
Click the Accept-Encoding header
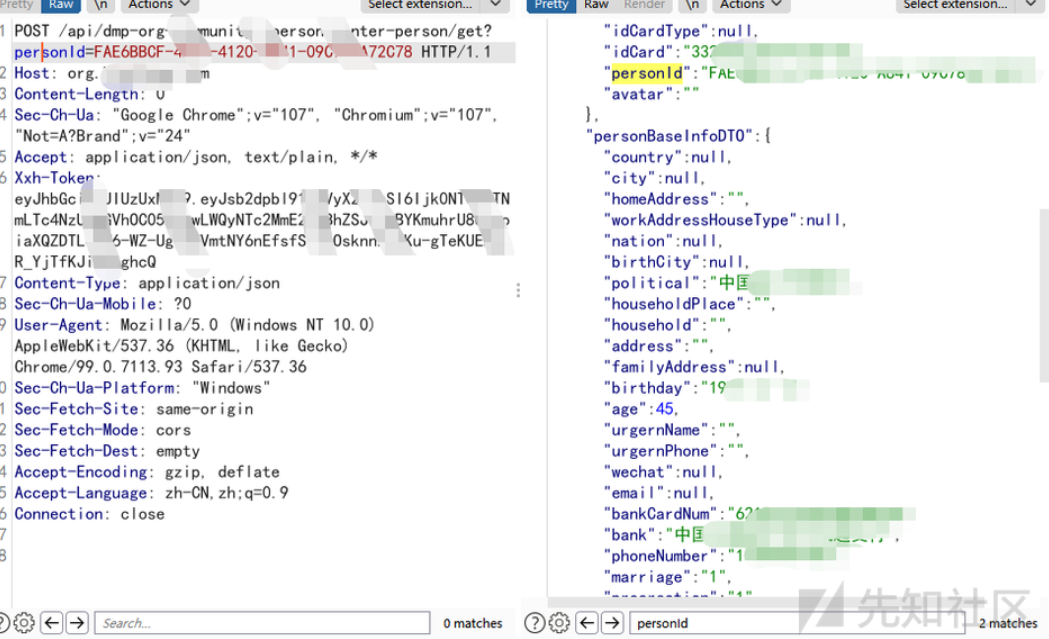(x=147, y=472)
